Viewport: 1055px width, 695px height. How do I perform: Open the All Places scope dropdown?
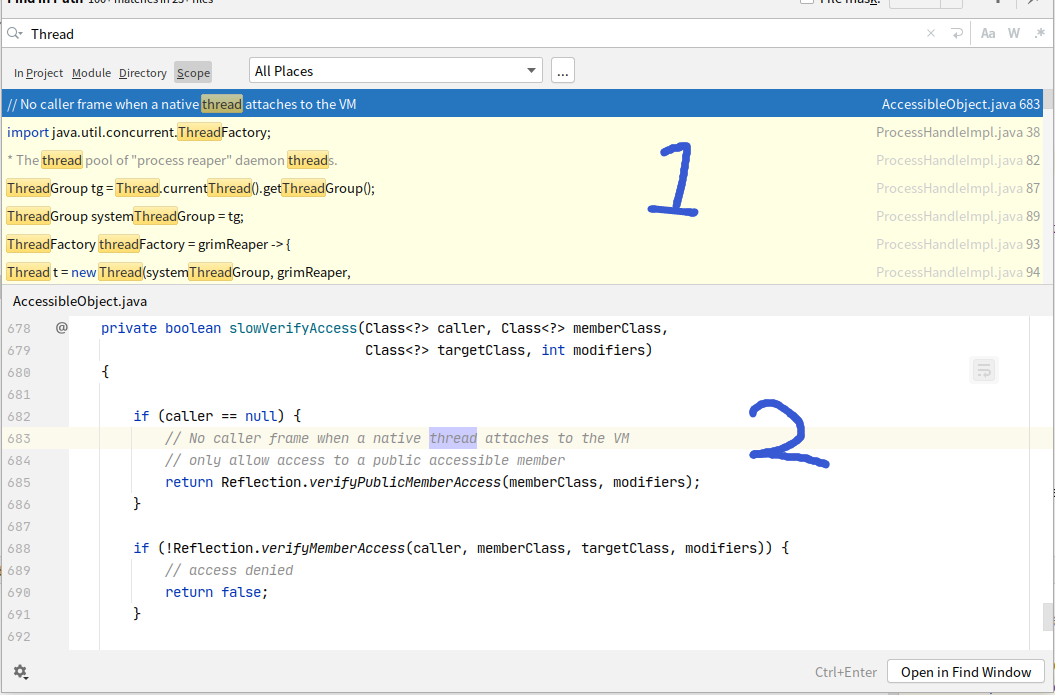tap(396, 71)
